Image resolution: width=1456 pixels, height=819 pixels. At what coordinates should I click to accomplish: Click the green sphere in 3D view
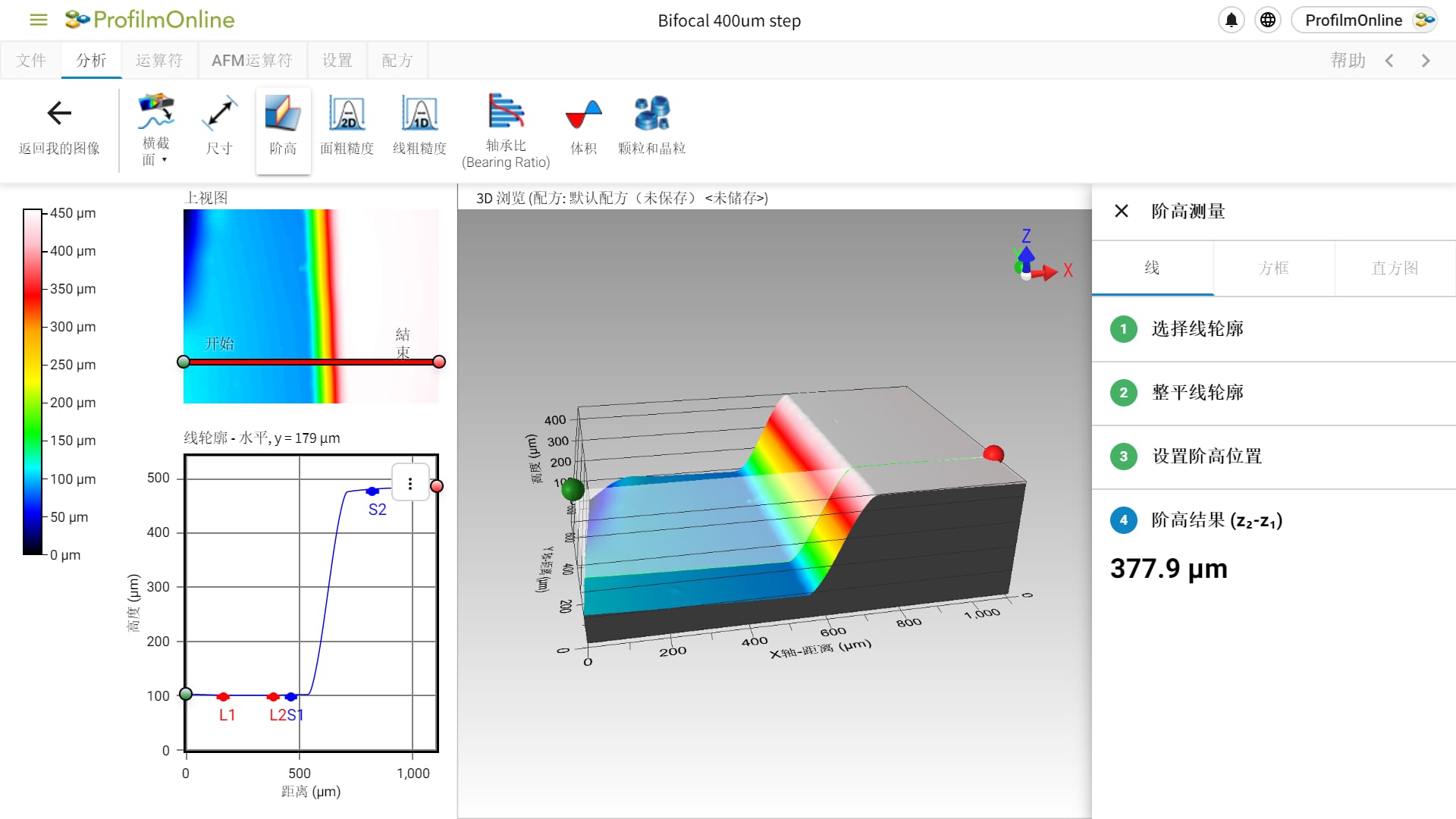coord(573,490)
